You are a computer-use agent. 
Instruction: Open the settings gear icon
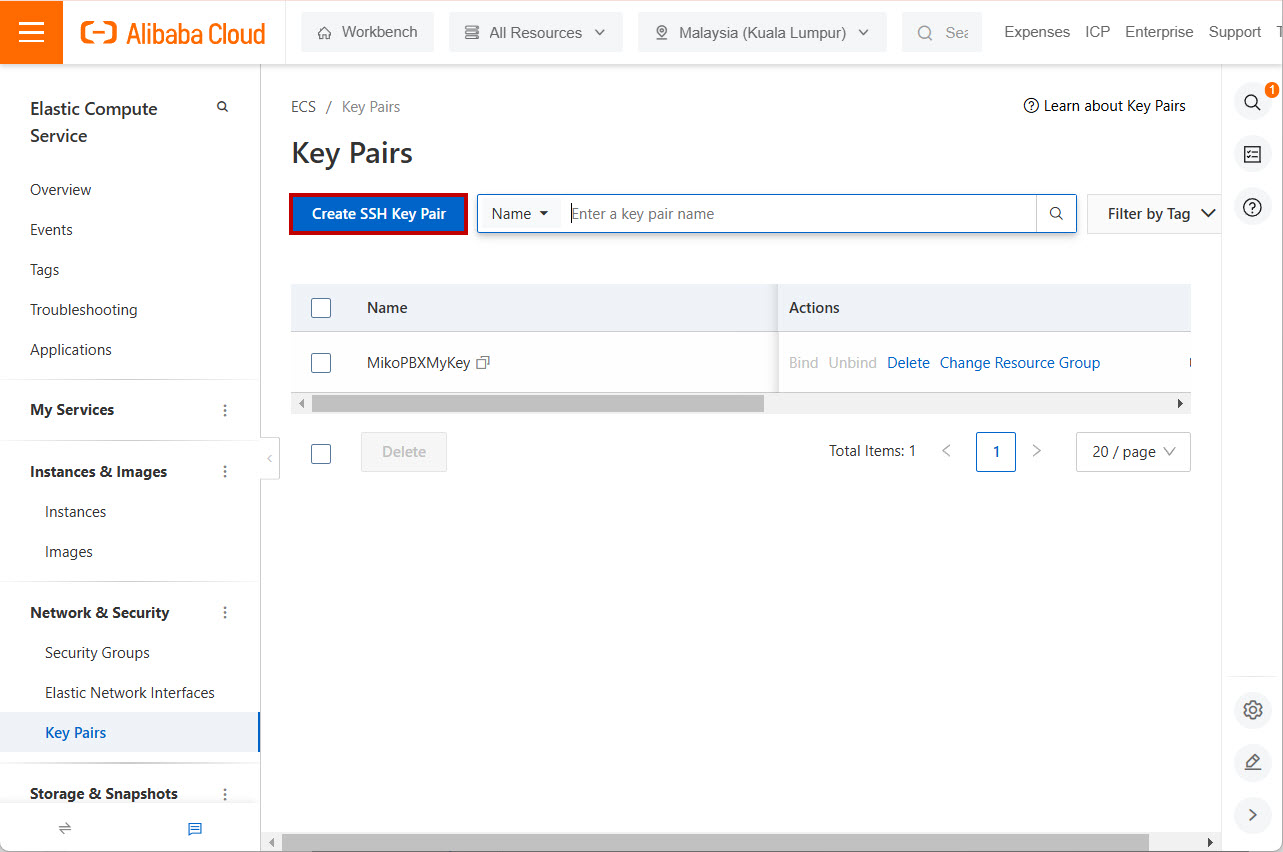tap(1252, 710)
